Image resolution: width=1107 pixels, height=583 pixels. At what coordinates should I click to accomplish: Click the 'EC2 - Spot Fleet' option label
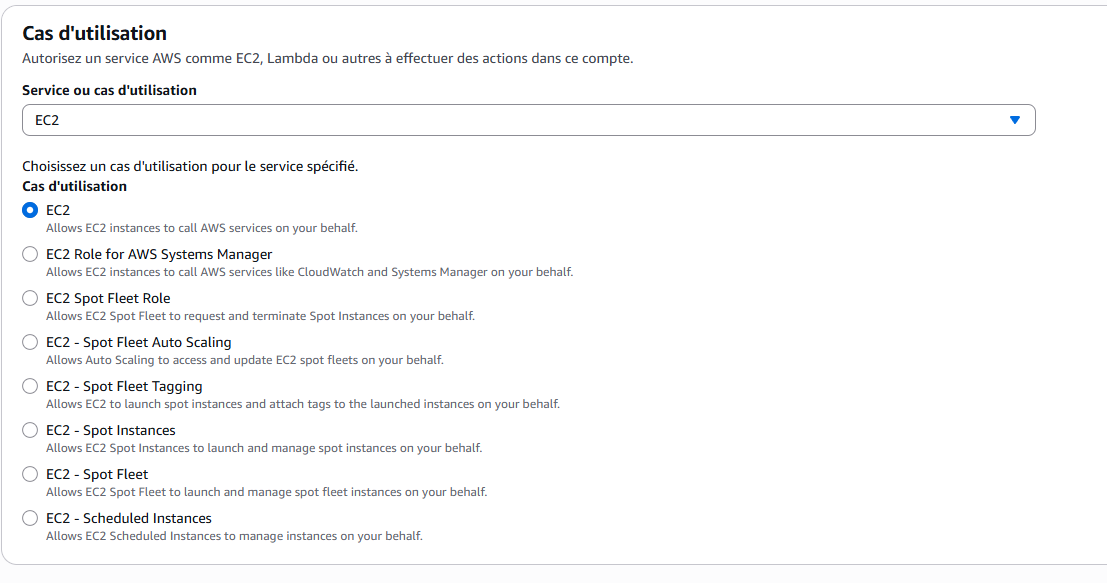[96, 474]
